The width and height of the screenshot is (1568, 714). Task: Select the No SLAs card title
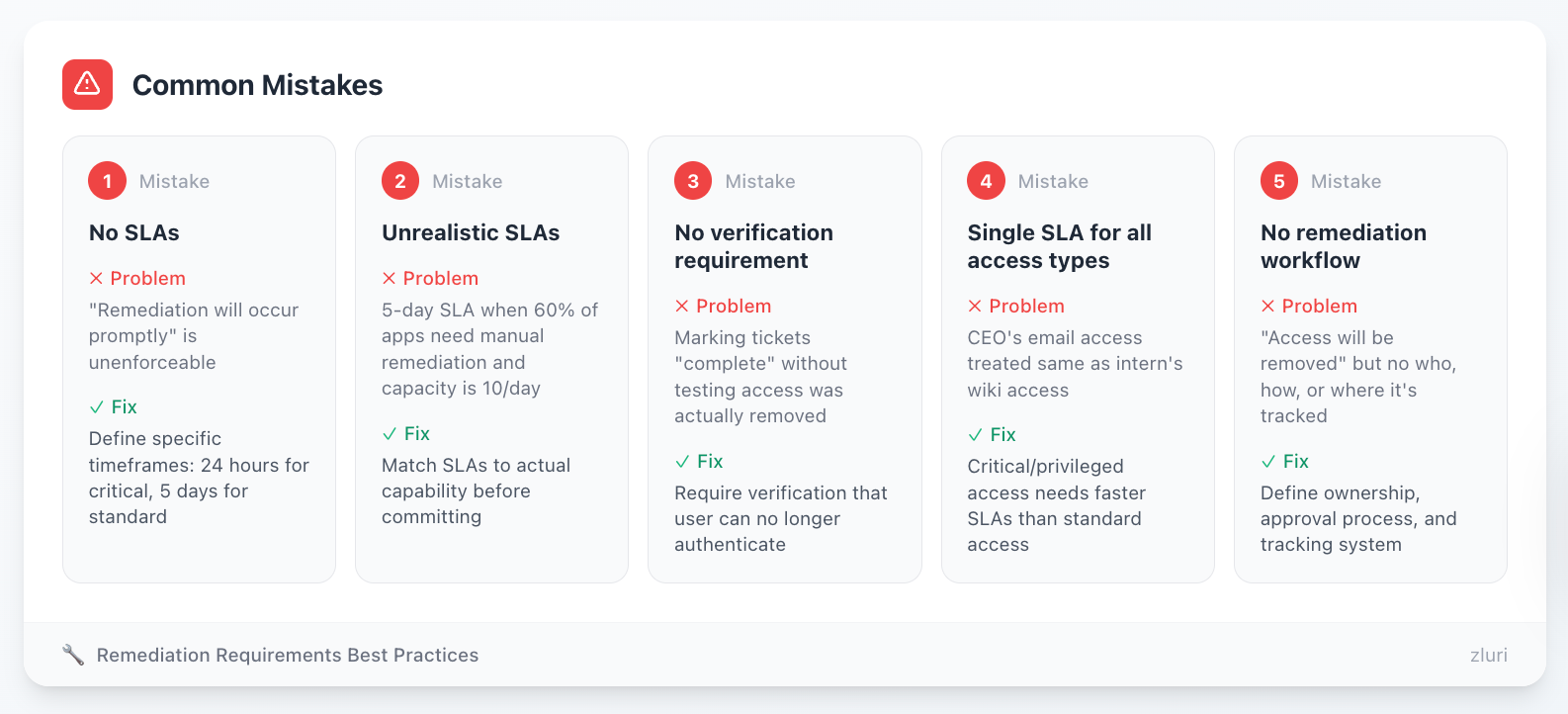tap(134, 232)
